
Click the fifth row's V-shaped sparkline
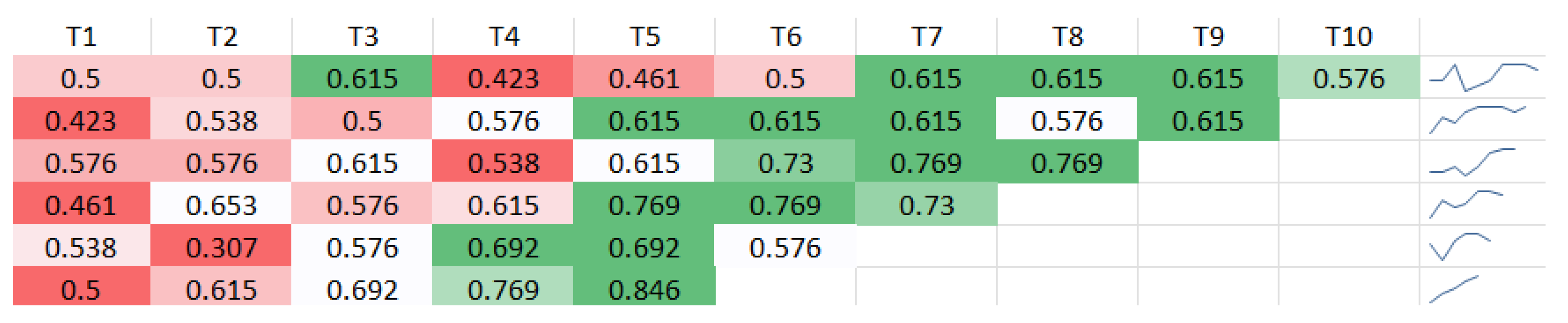pos(1460,246)
